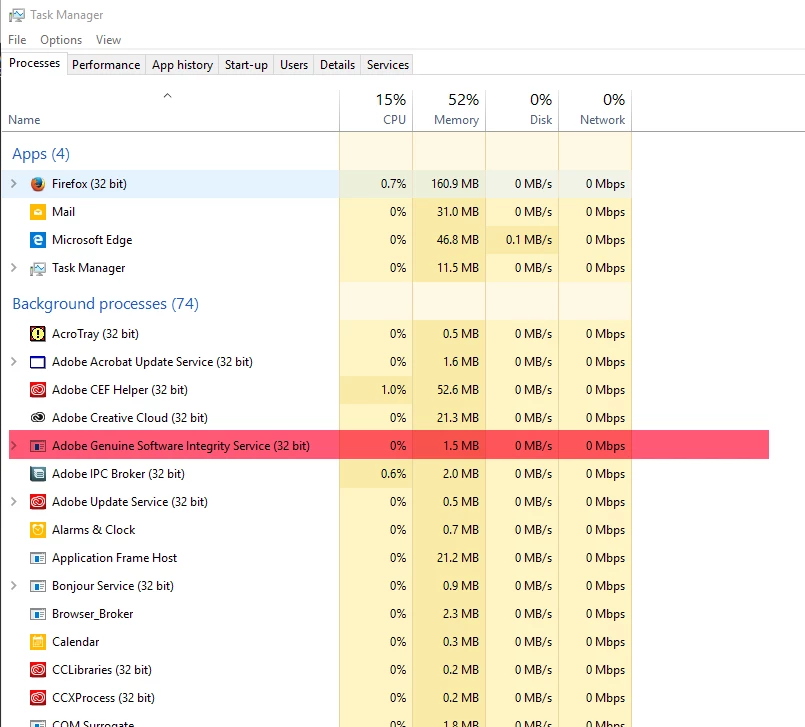
Task: Click the Browser_Broker icon
Action: pyautogui.click(x=37, y=614)
